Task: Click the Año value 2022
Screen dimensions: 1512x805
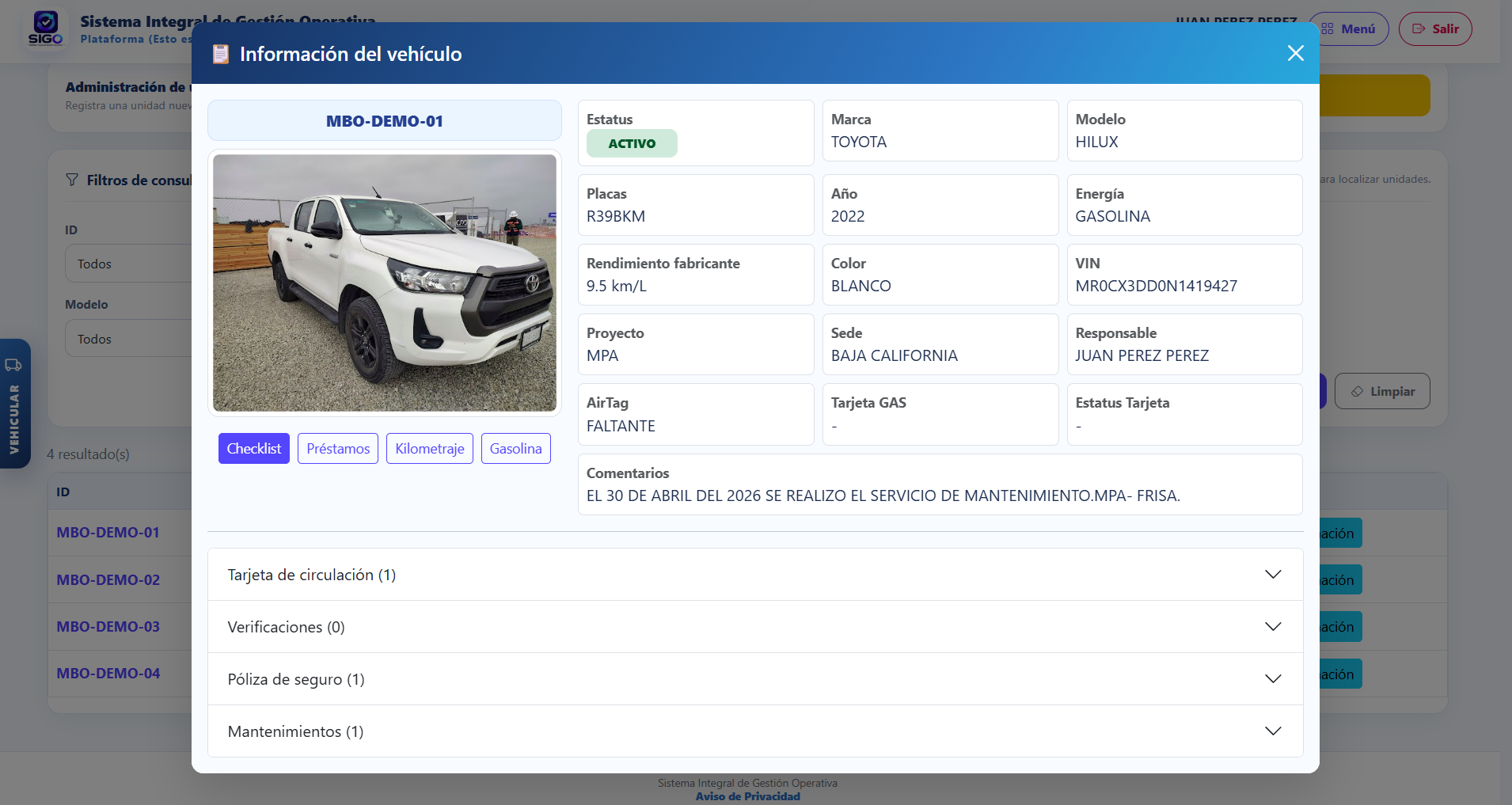Action: [x=848, y=216]
